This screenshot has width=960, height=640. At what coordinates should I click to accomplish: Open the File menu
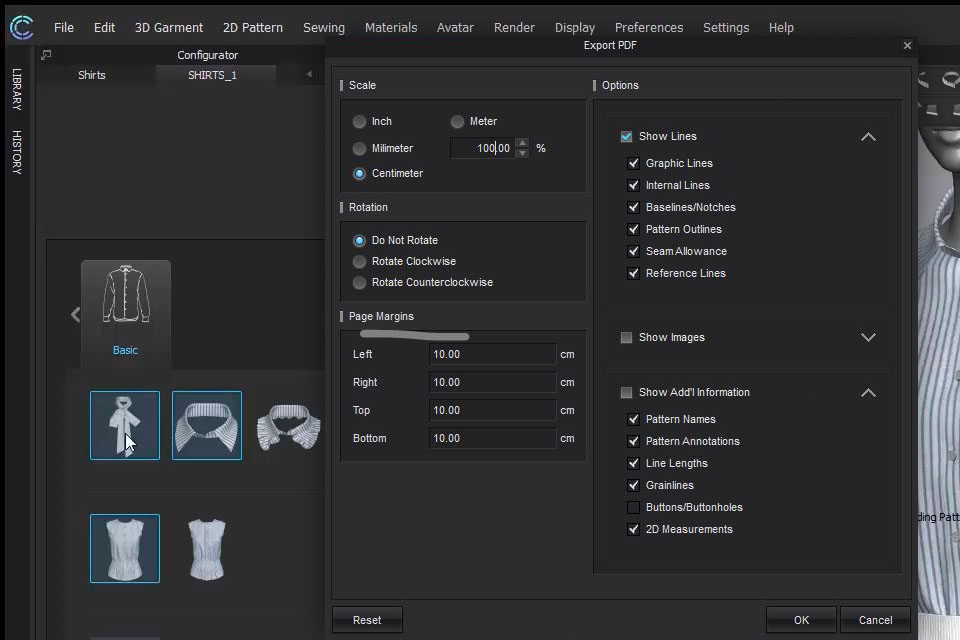pos(64,28)
